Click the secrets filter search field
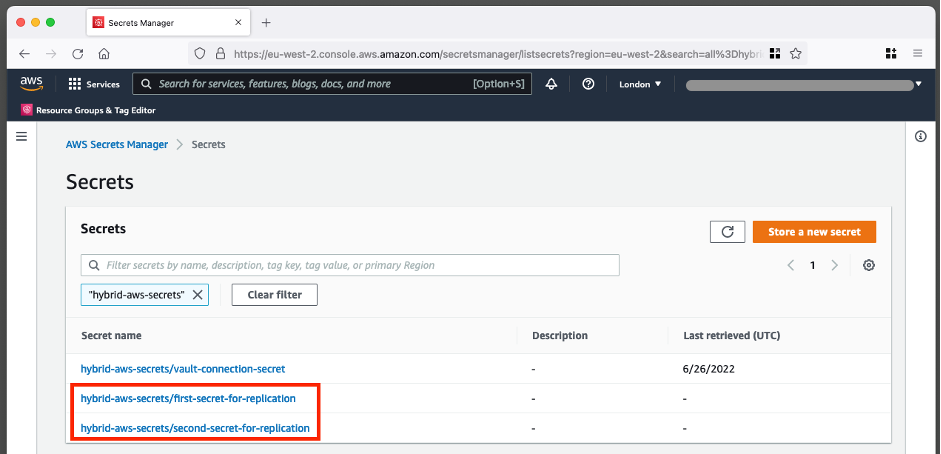941x454 pixels. point(350,265)
